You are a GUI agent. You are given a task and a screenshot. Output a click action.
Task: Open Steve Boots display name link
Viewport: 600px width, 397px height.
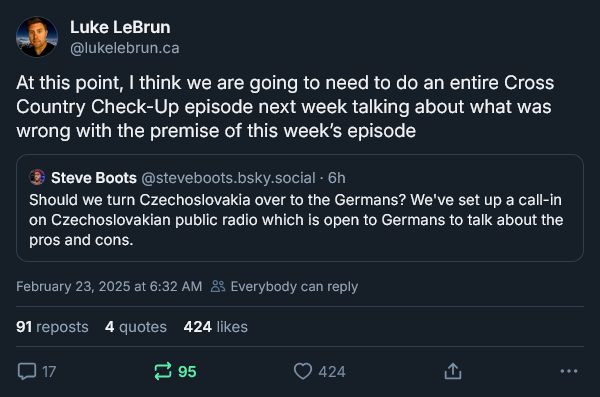[94, 178]
